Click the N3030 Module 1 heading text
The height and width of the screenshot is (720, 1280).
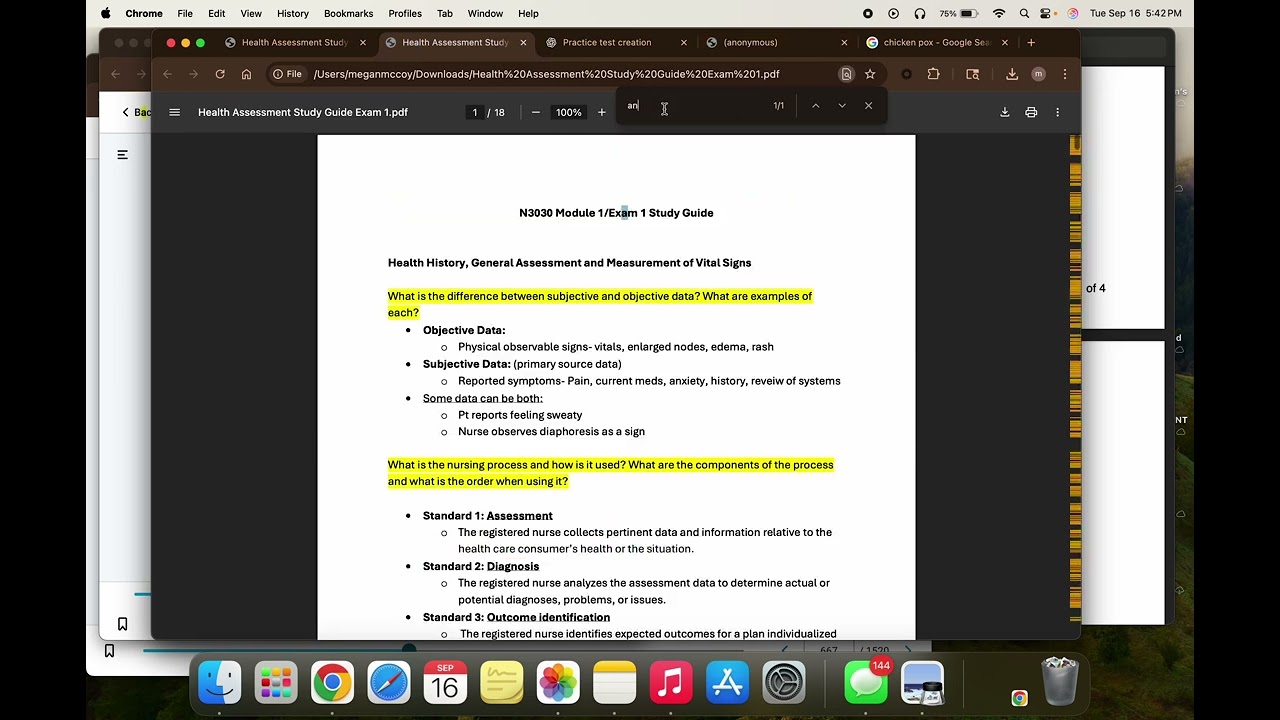click(616, 213)
